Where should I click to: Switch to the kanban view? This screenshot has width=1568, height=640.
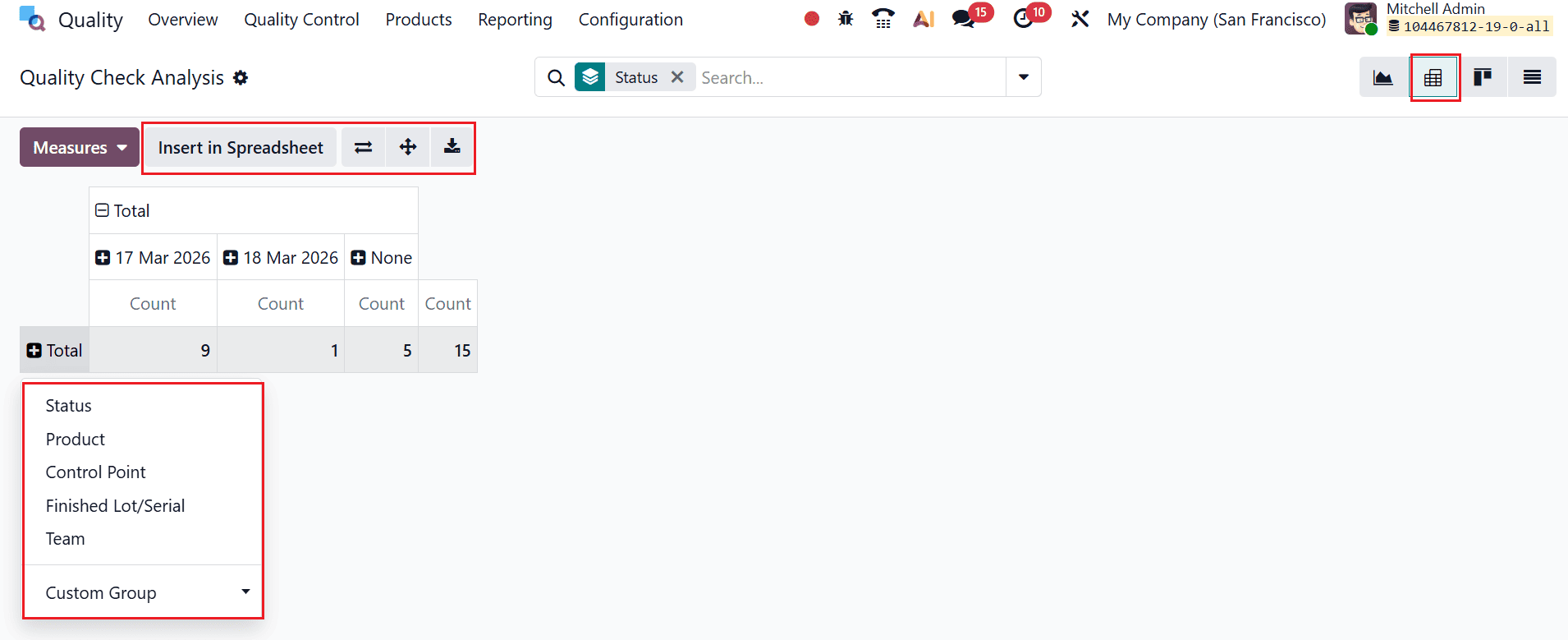pyautogui.click(x=1483, y=77)
